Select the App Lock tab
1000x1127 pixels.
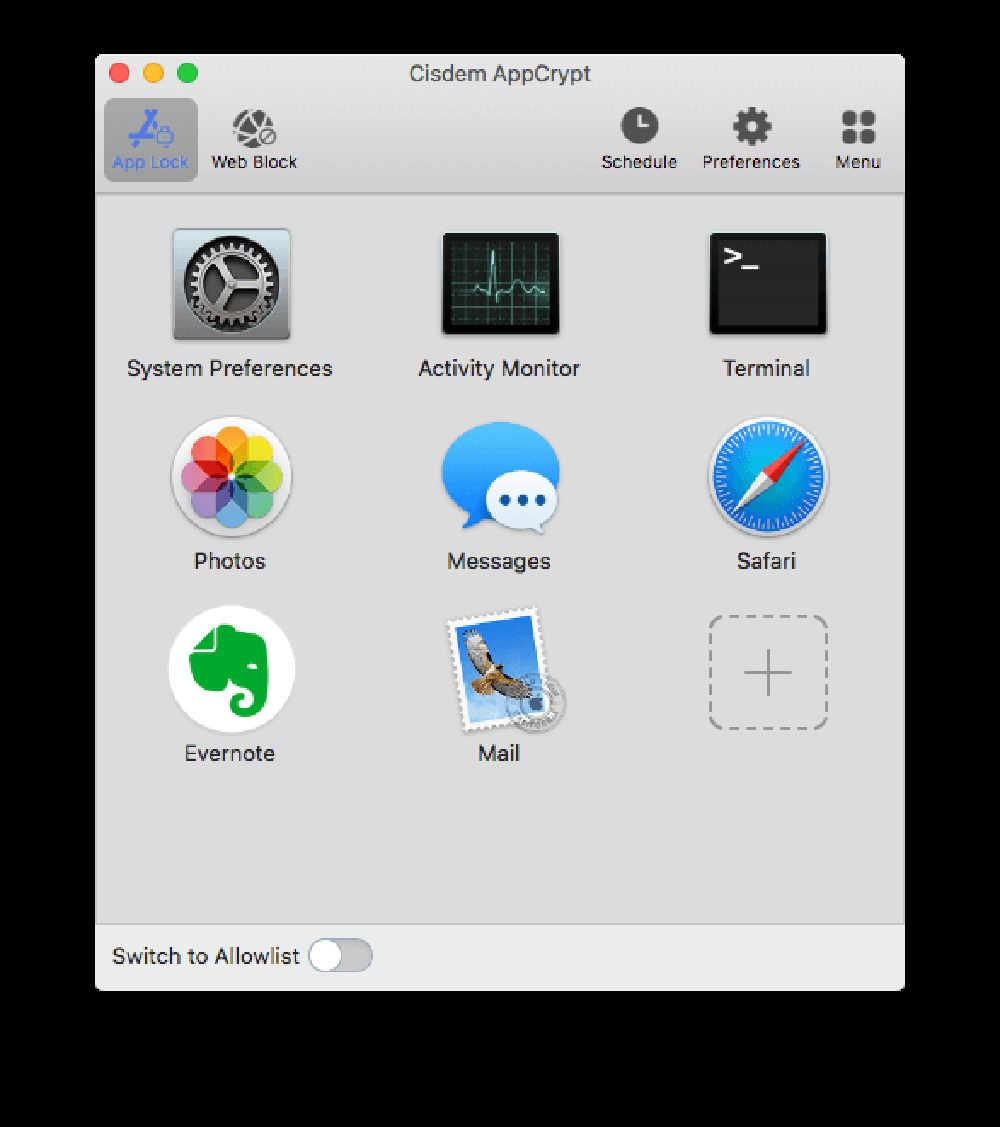[x=150, y=140]
